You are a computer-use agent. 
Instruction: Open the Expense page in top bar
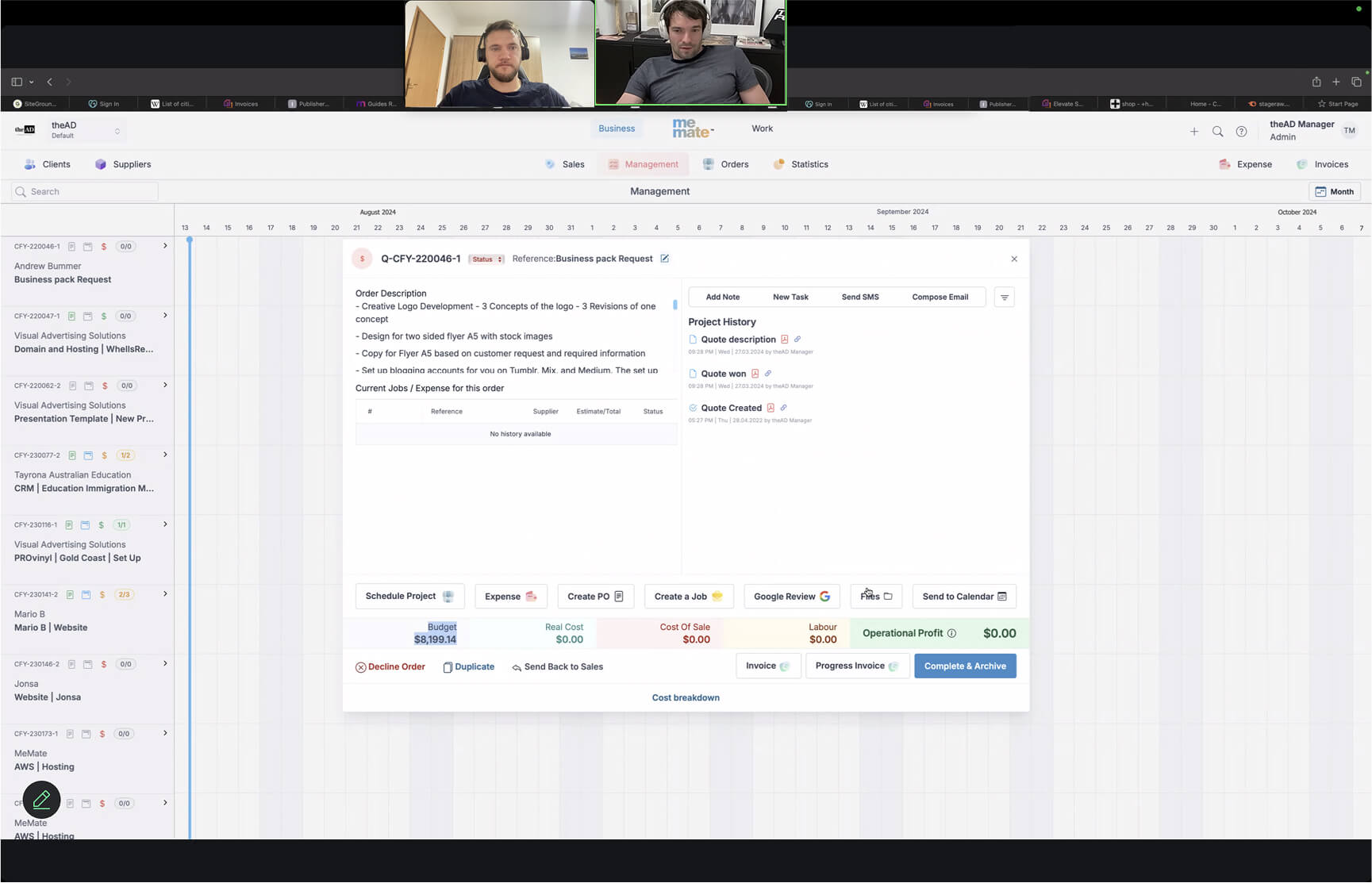point(1245,164)
